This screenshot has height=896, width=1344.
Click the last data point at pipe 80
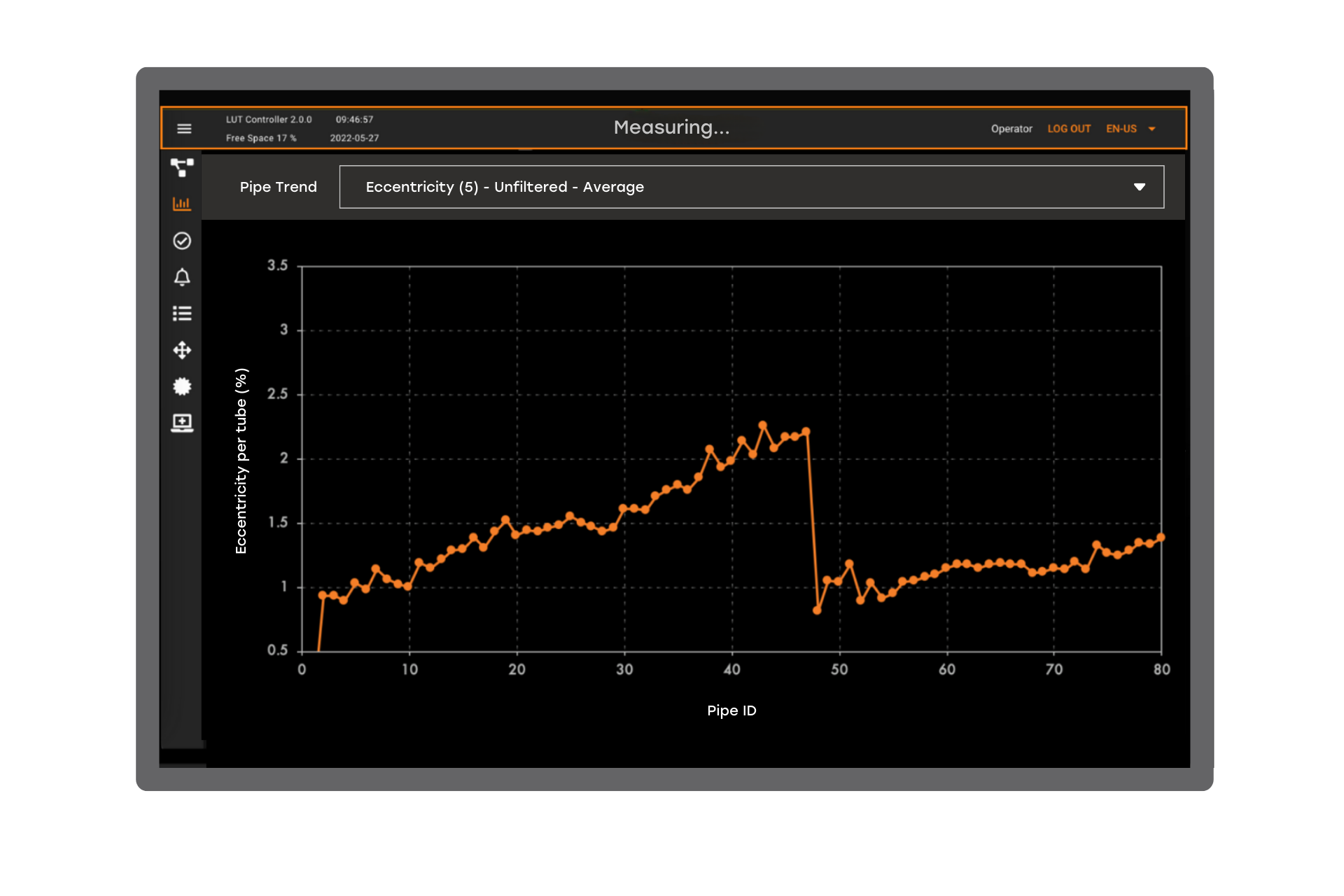[x=1161, y=538]
